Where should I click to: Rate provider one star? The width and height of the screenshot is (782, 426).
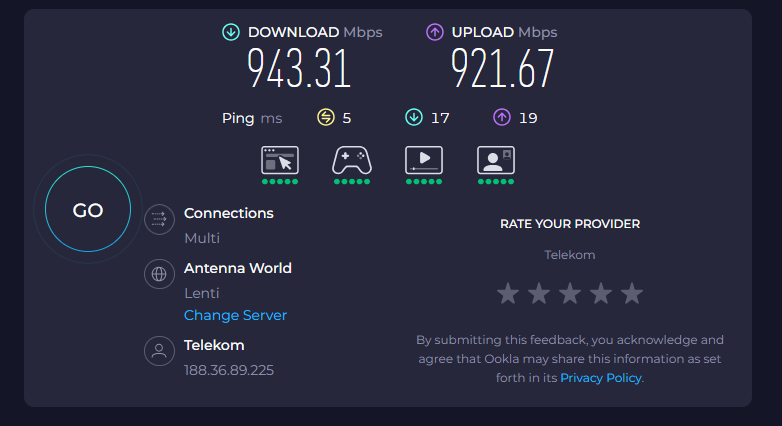tap(508, 293)
